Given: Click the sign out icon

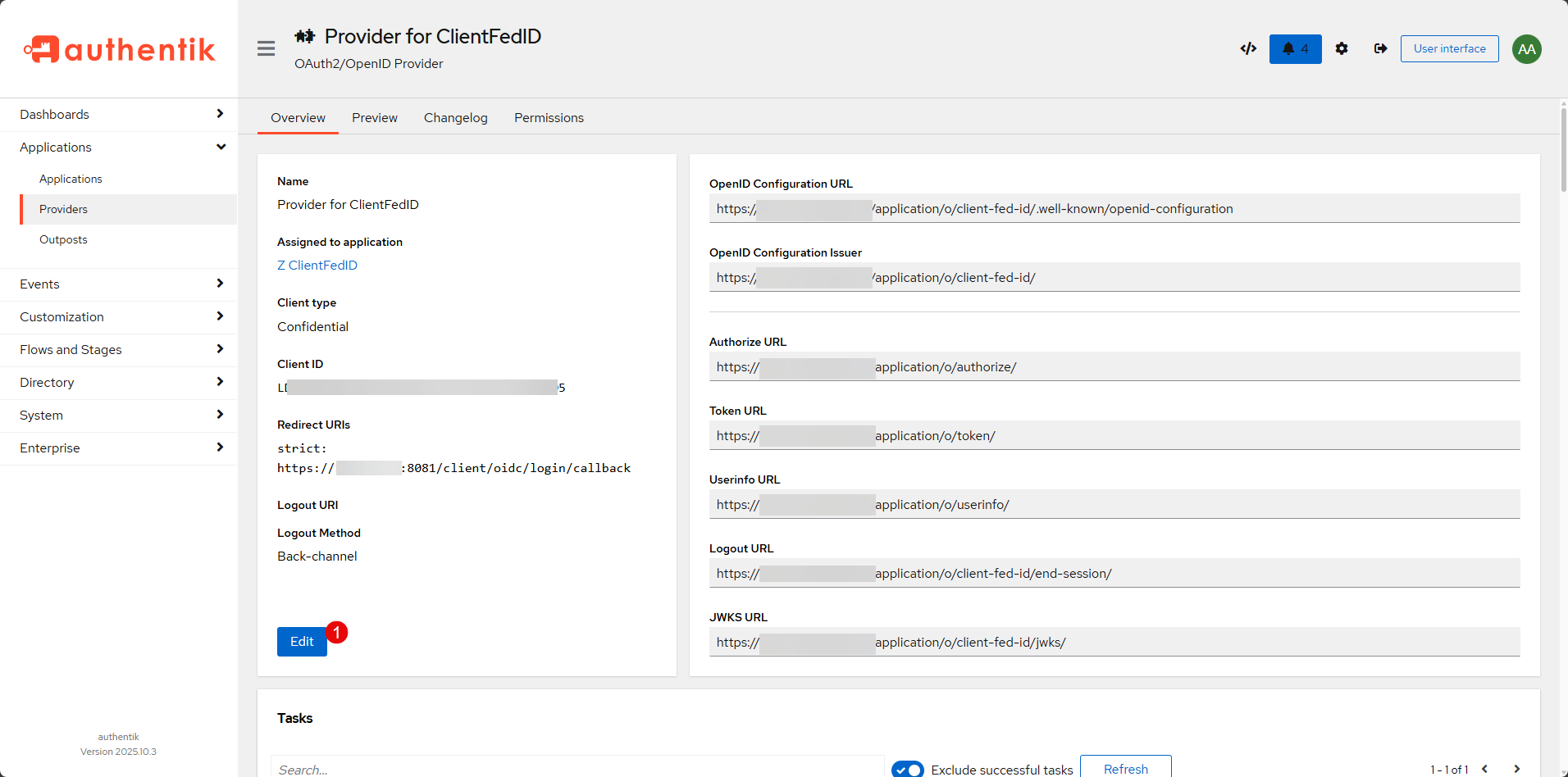Looking at the screenshot, I should click(1381, 49).
